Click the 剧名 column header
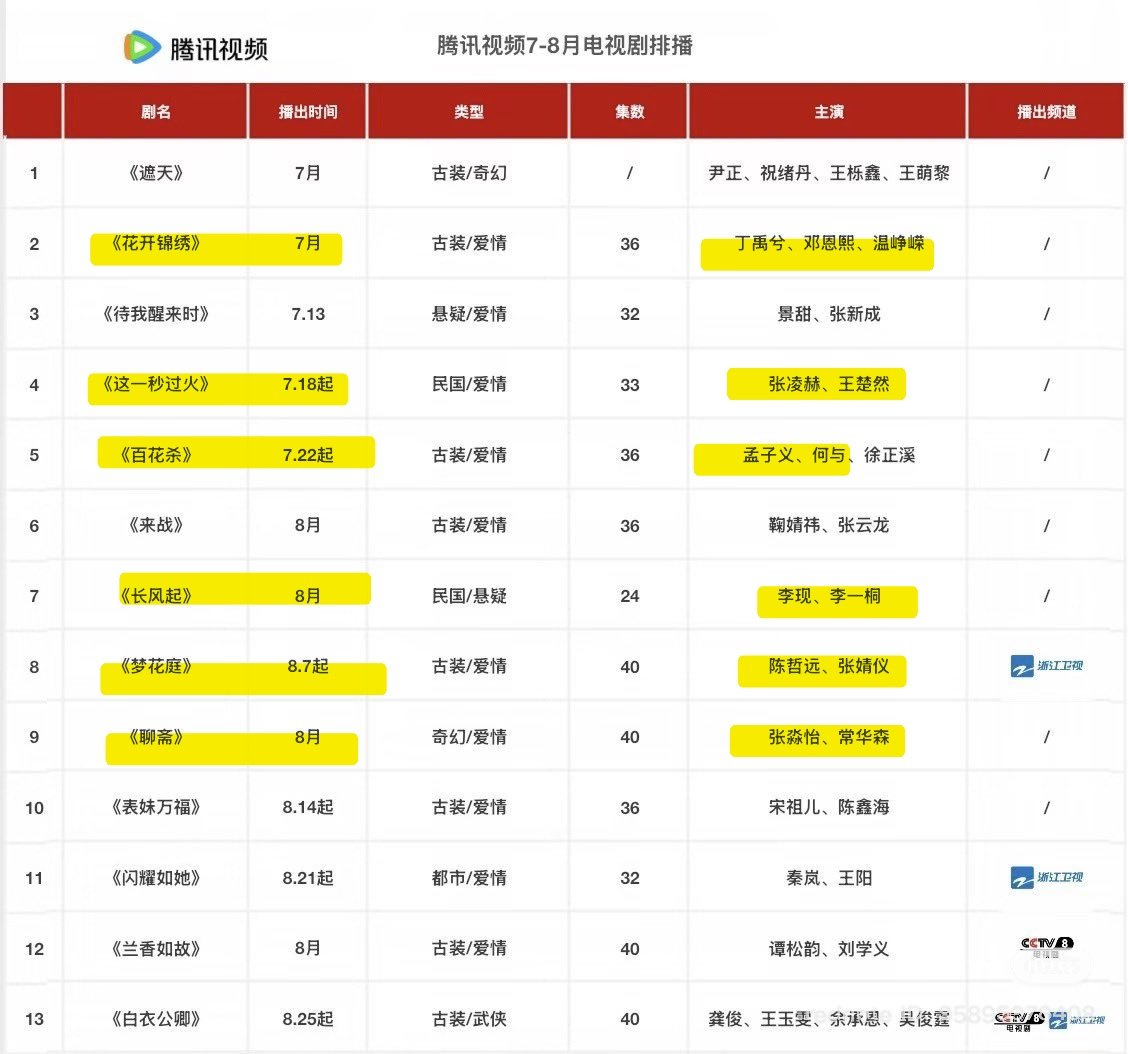The image size is (1128, 1054). pos(155,112)
